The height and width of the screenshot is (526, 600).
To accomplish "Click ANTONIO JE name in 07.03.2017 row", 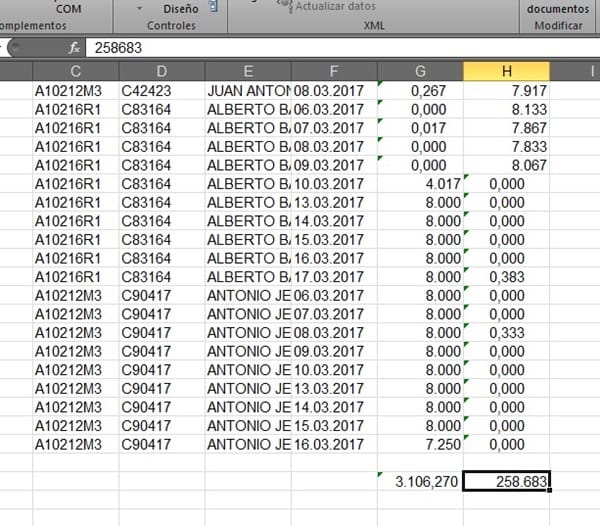I will [248, 314].
